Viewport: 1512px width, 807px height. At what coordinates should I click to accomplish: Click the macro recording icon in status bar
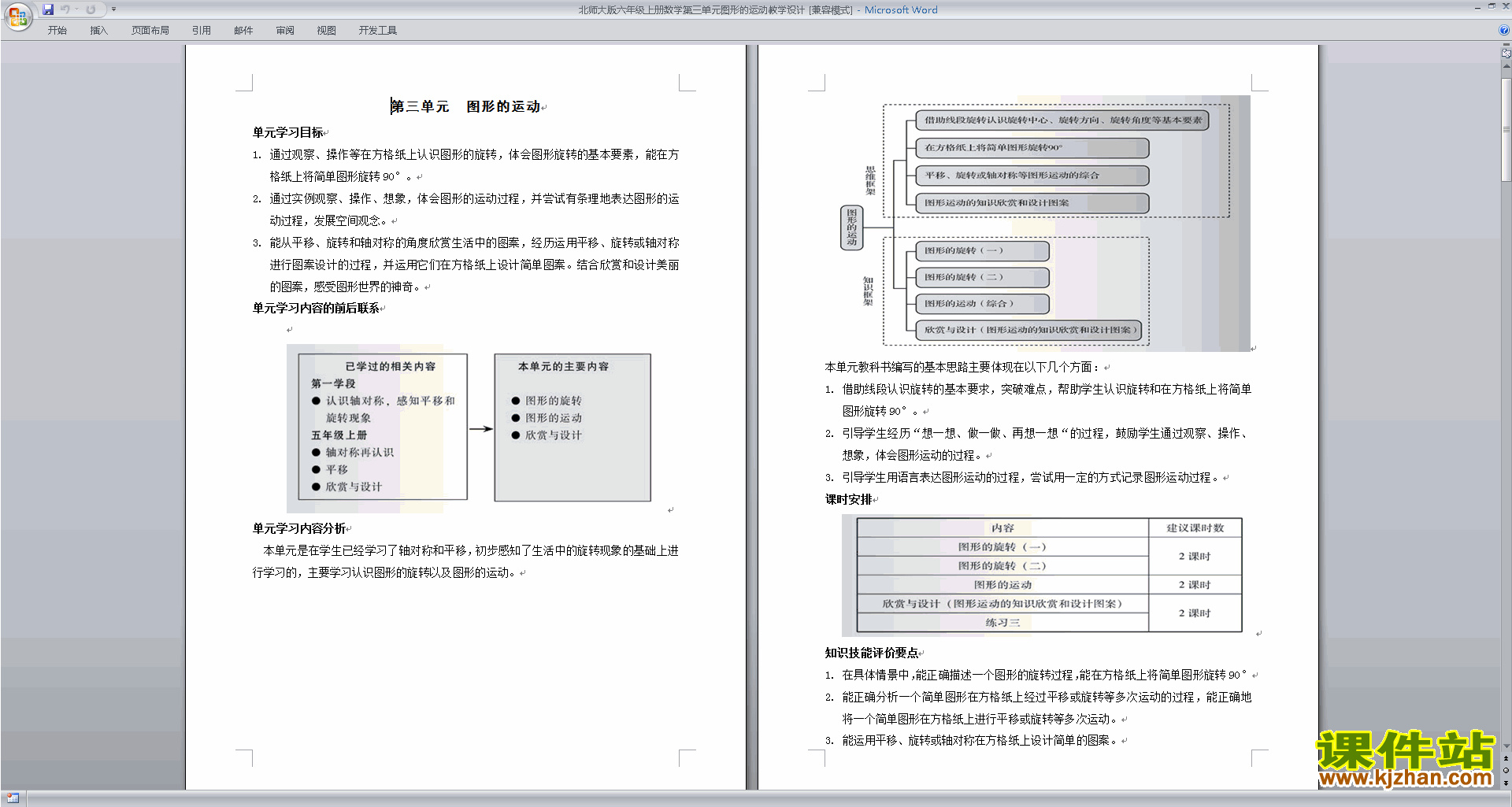[x=13, y=798]
